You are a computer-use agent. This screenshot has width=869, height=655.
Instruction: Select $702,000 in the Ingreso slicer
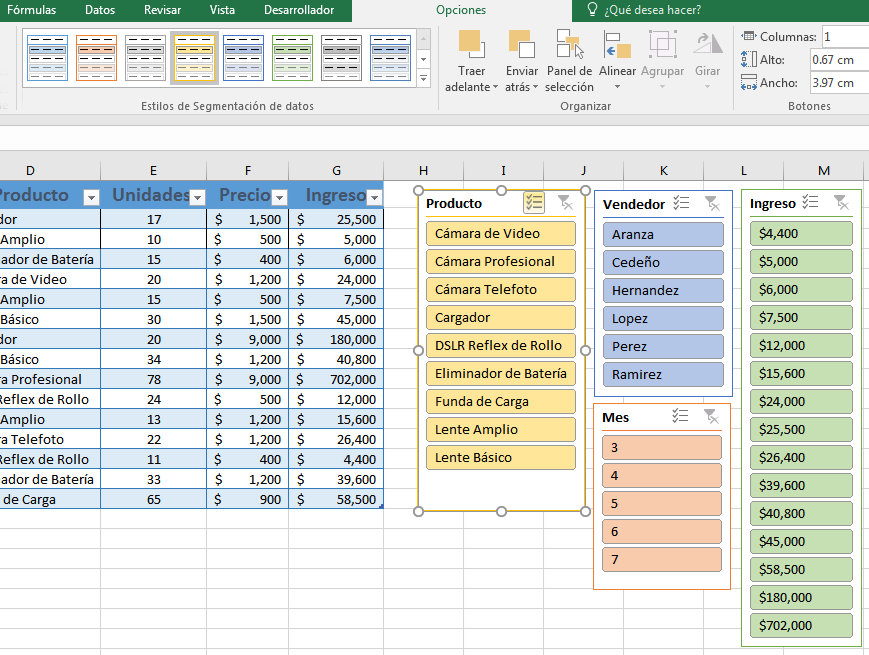800,626
